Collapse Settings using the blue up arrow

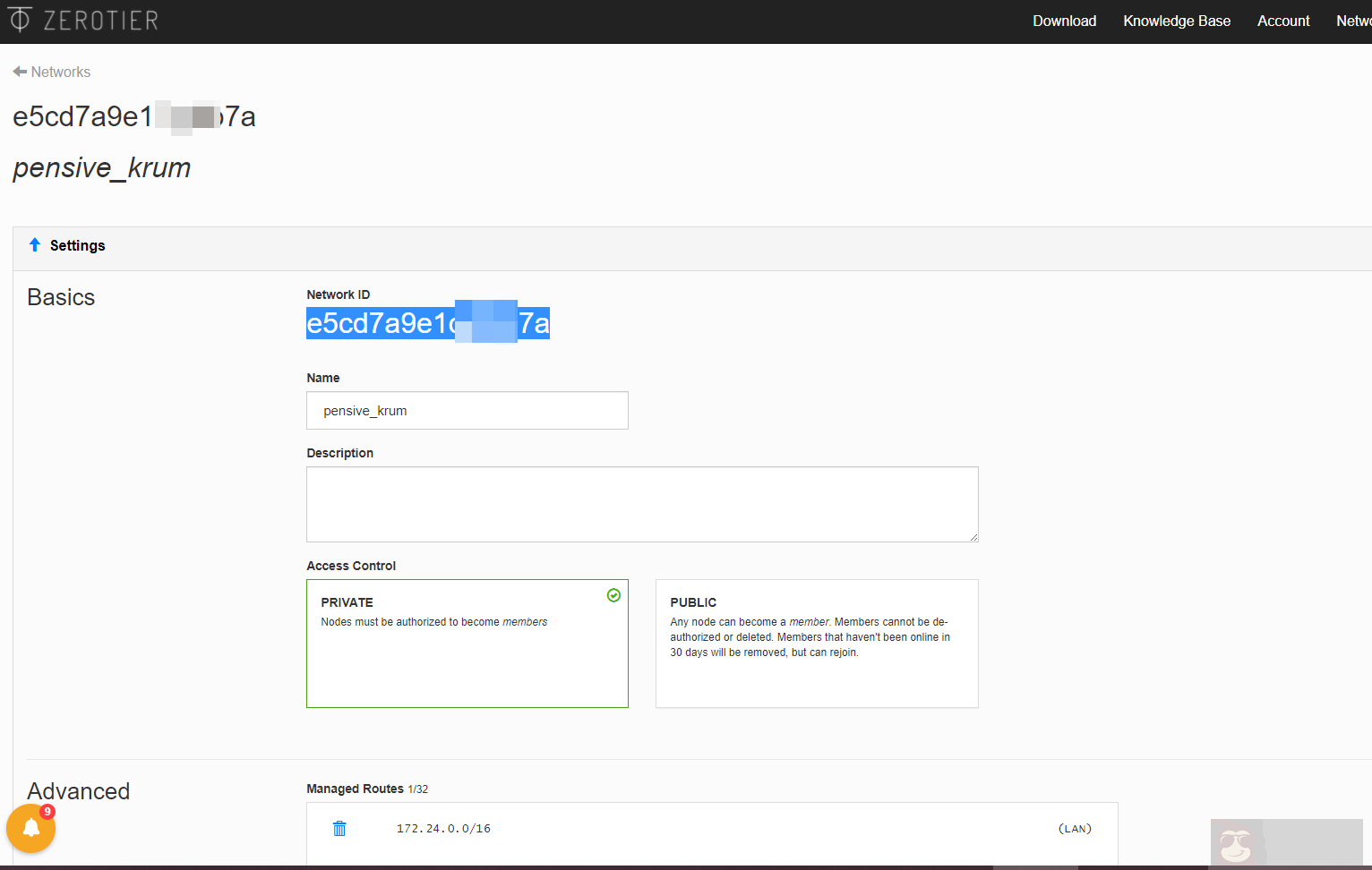(35, 245)
